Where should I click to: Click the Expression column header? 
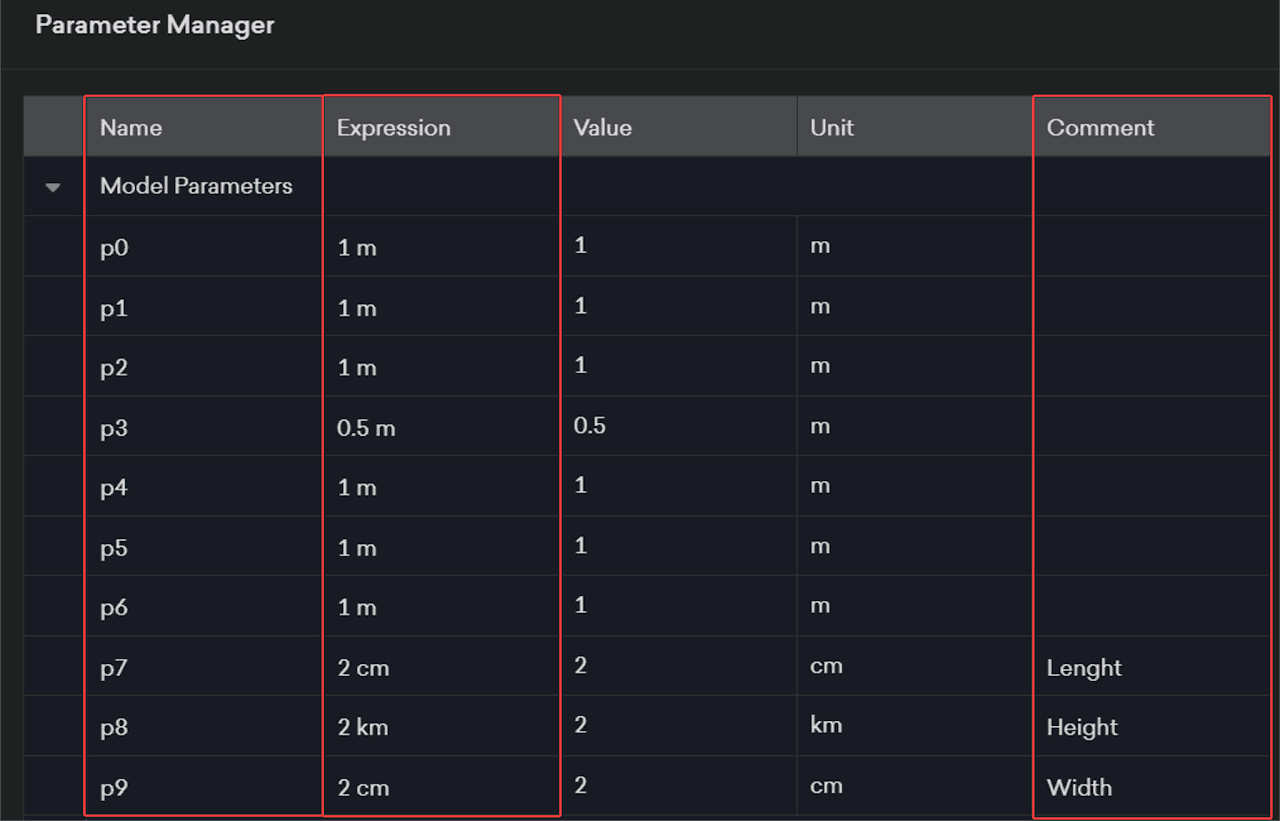pos(393,128)
